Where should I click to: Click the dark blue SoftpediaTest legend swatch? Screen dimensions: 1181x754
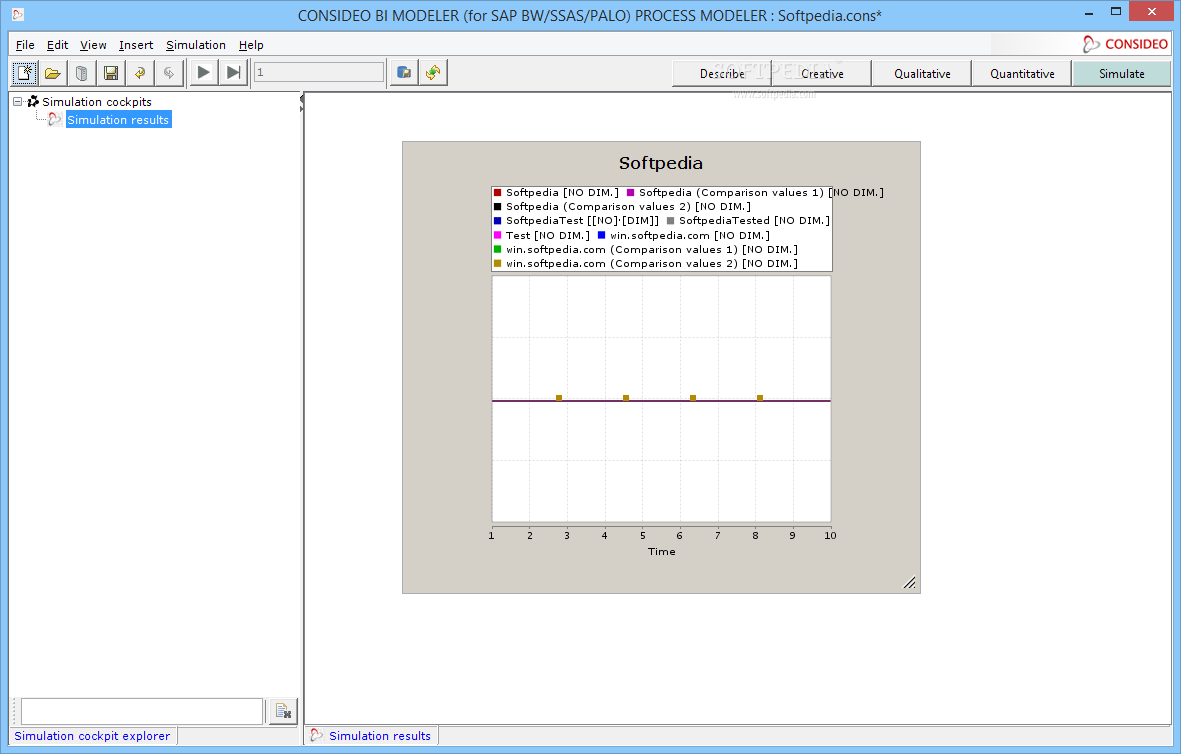click(497, 221)
